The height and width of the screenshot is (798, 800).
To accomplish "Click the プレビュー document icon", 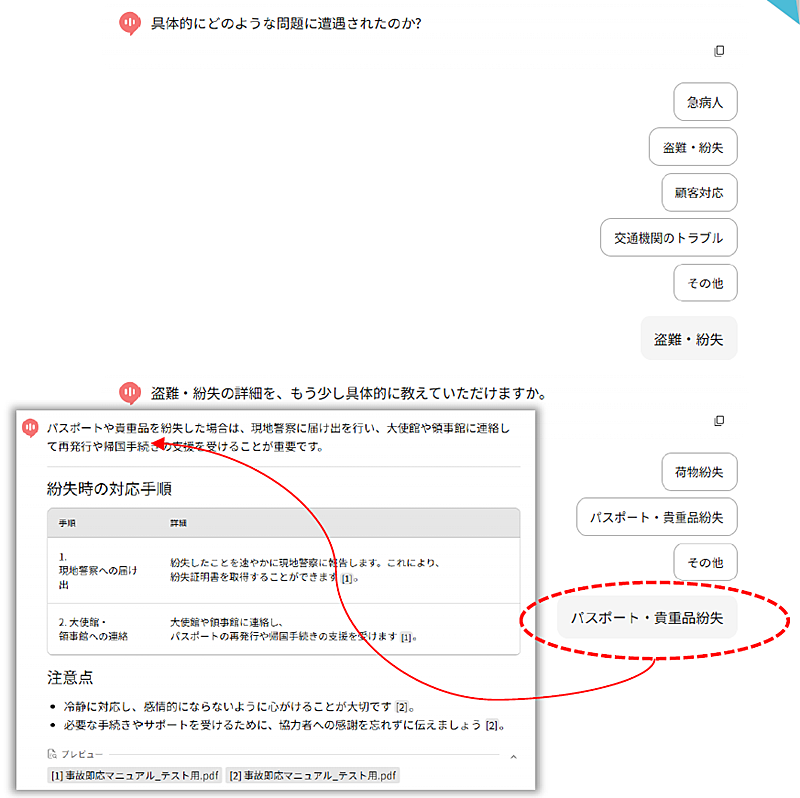I will click(x=52, y=755).
